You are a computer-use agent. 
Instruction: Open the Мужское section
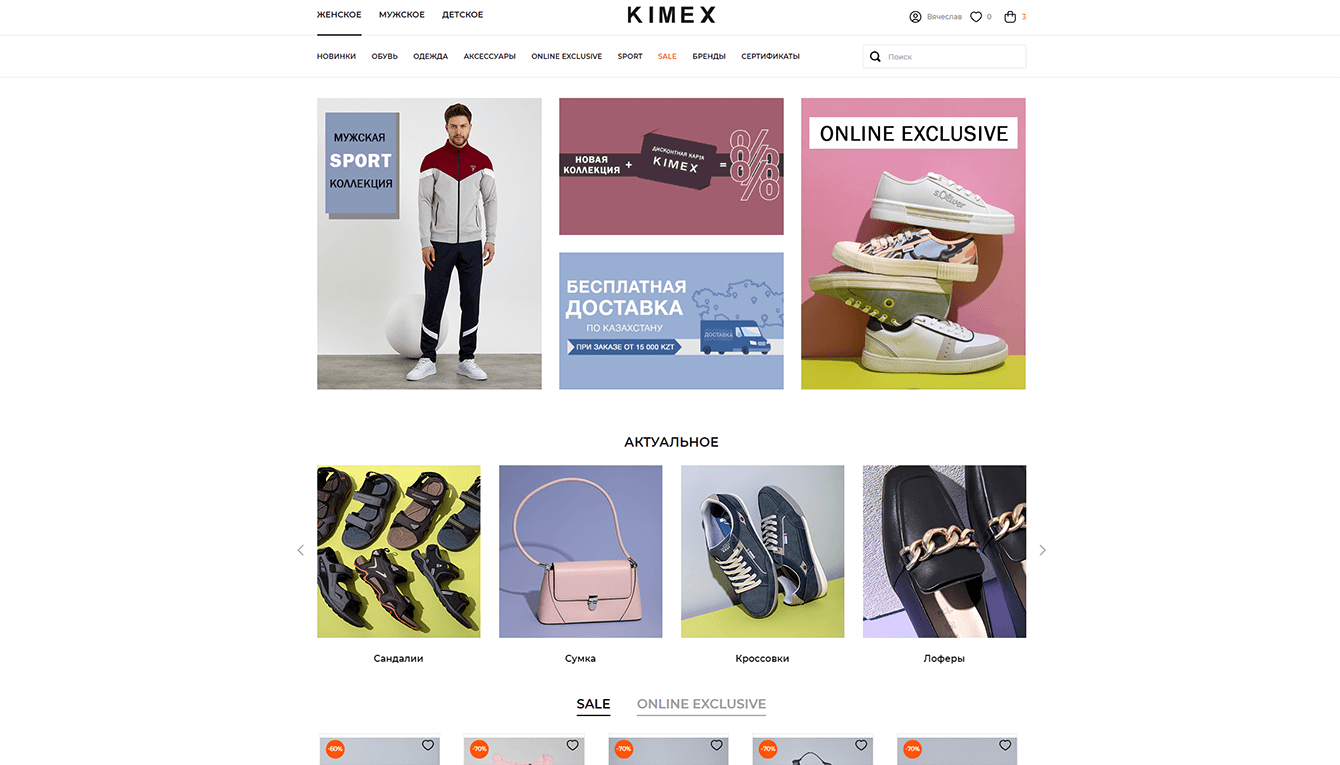click(x=402, y=15)
